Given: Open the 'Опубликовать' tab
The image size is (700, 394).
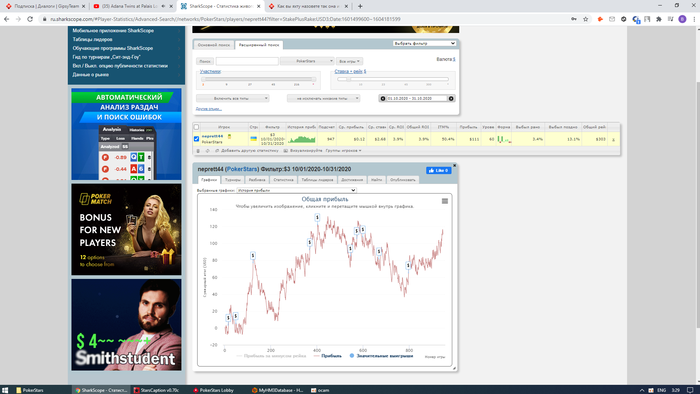Looking at the screenshot, I should [x=403, y=180].
